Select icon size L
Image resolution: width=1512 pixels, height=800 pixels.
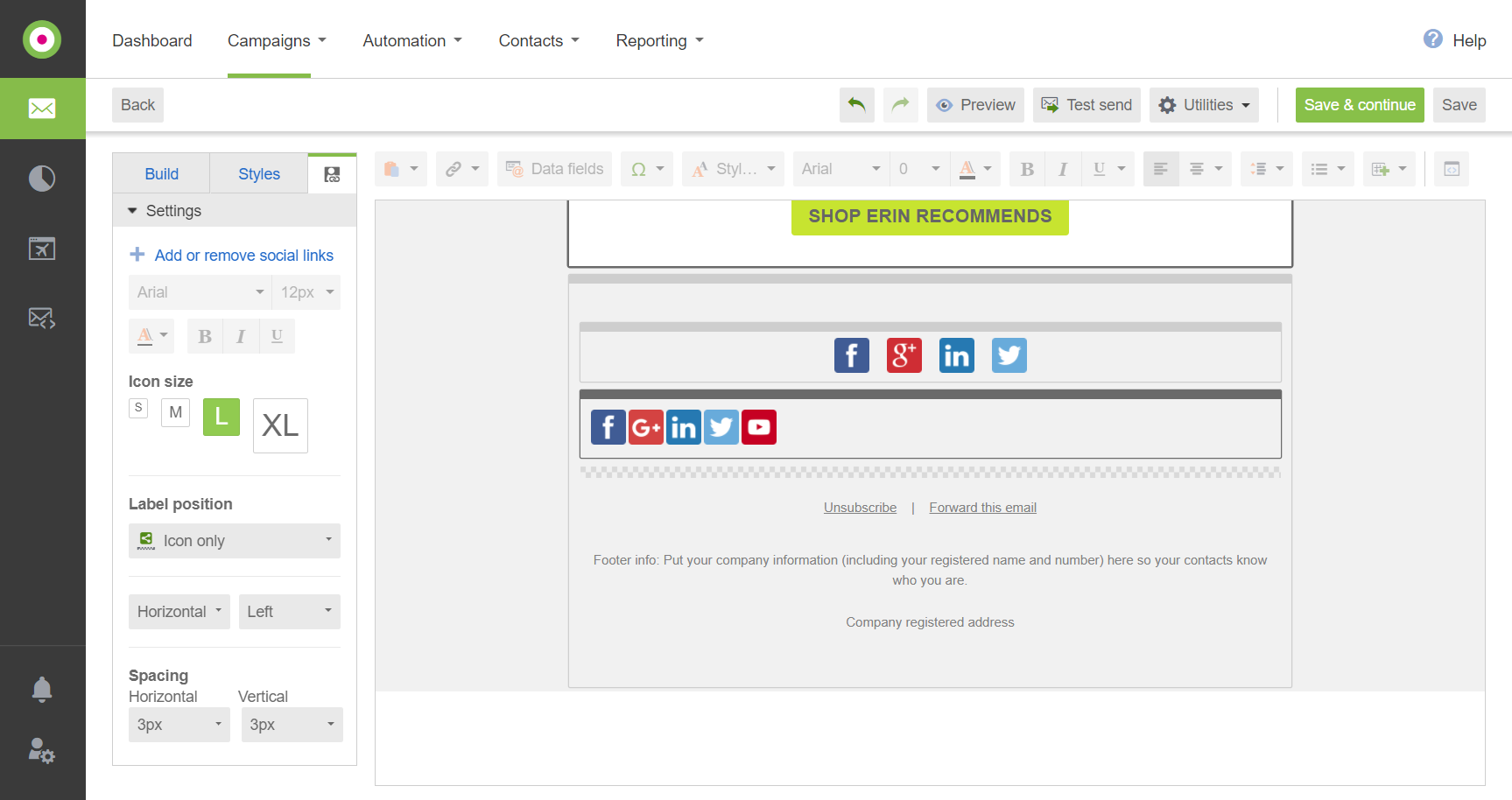point(222,417)
